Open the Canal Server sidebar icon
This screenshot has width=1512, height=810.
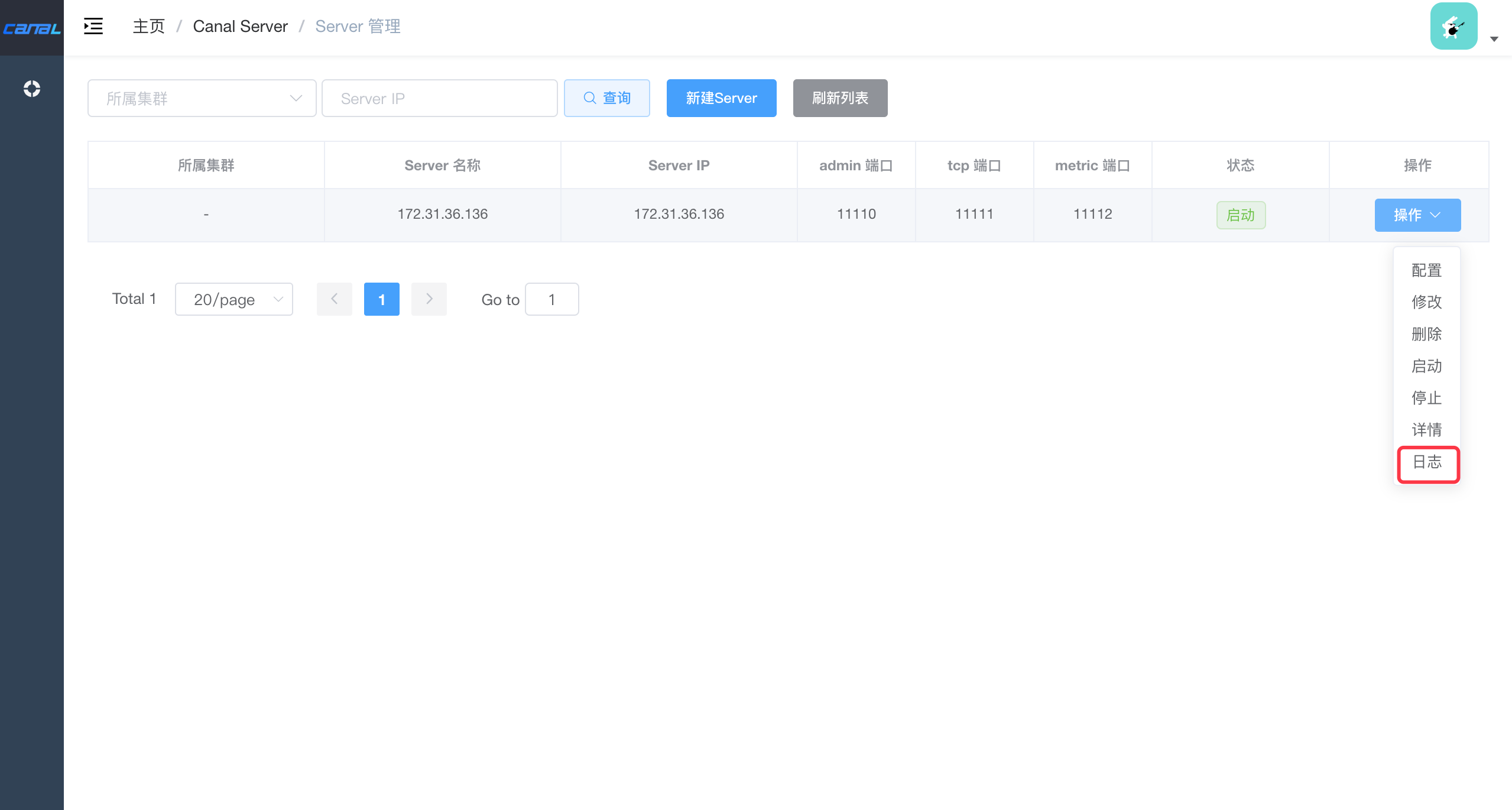click(x=32, y=89)
